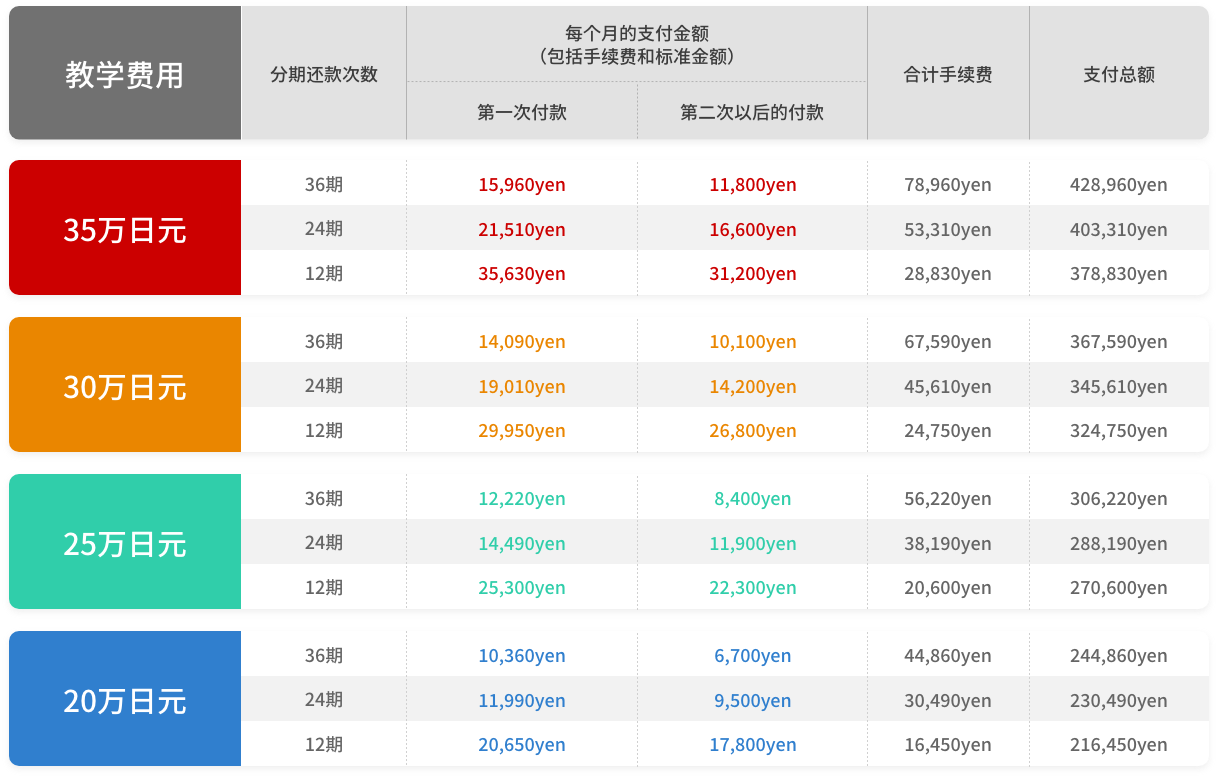The height and width of the screenshot is (778, 1218).
Task: Click the 第一次付款 sub-header
Action: (x=522, y=112)
